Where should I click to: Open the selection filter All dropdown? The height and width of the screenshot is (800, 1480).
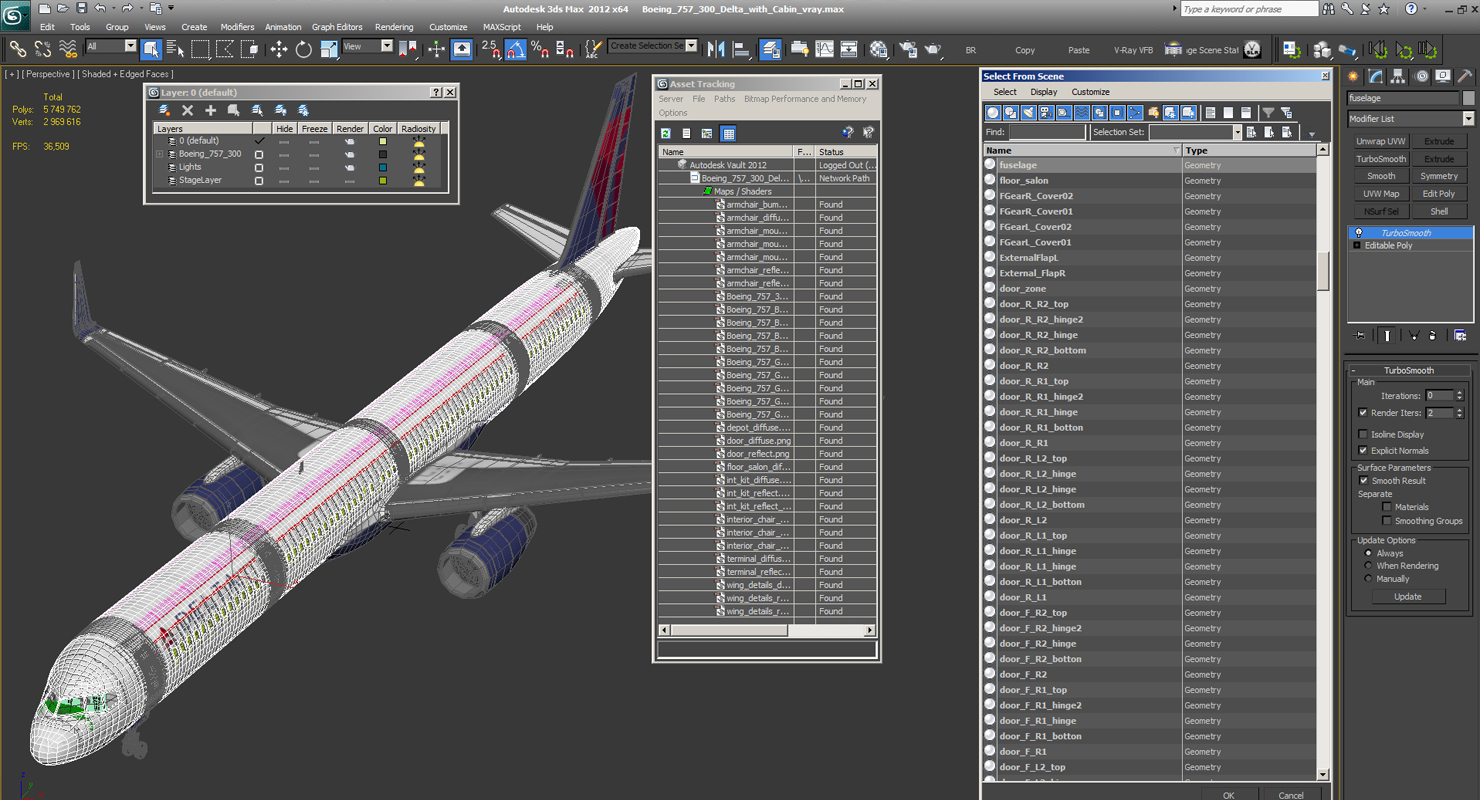pos(110,46)
